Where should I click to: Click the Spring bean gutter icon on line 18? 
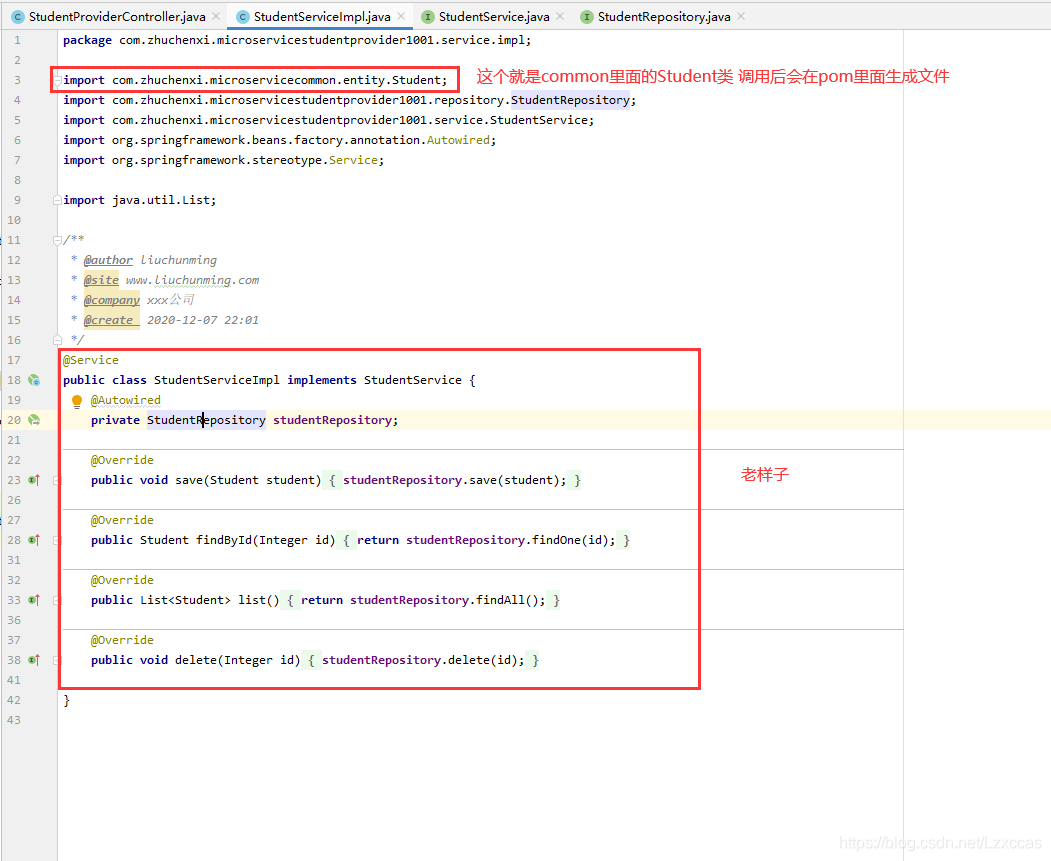pos(34,381)
